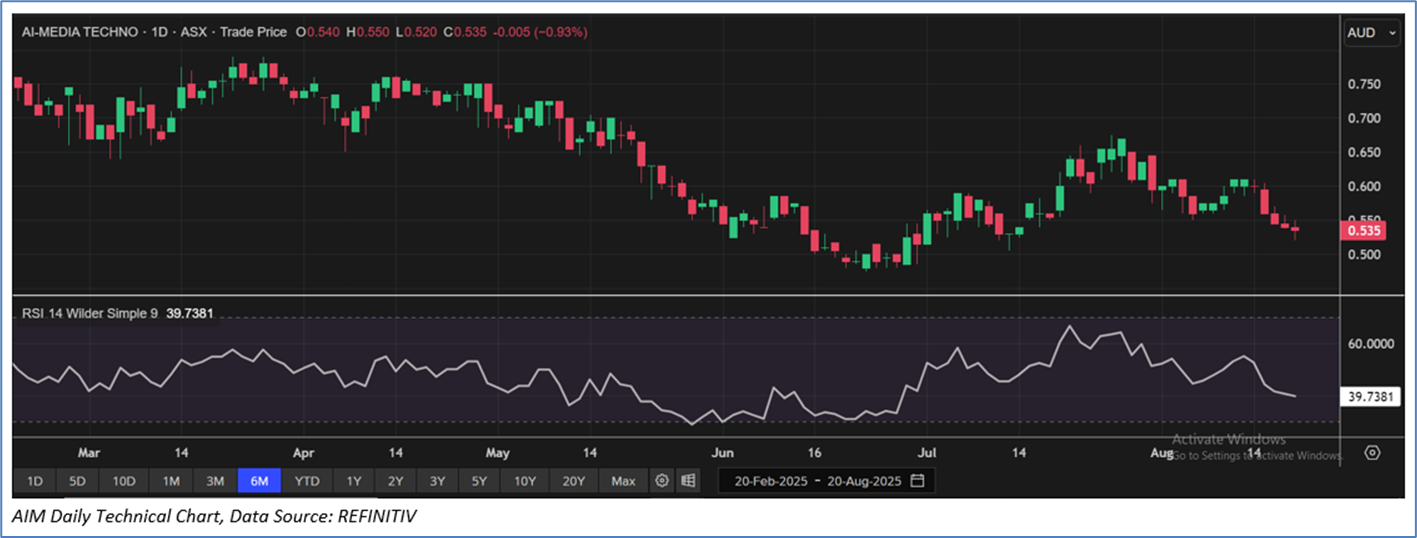Click the RSI 14 Wilder Simple 9 label
The width and height of the screenshot is (1417, 538).
pyautogui.click(x=92, y=314)
